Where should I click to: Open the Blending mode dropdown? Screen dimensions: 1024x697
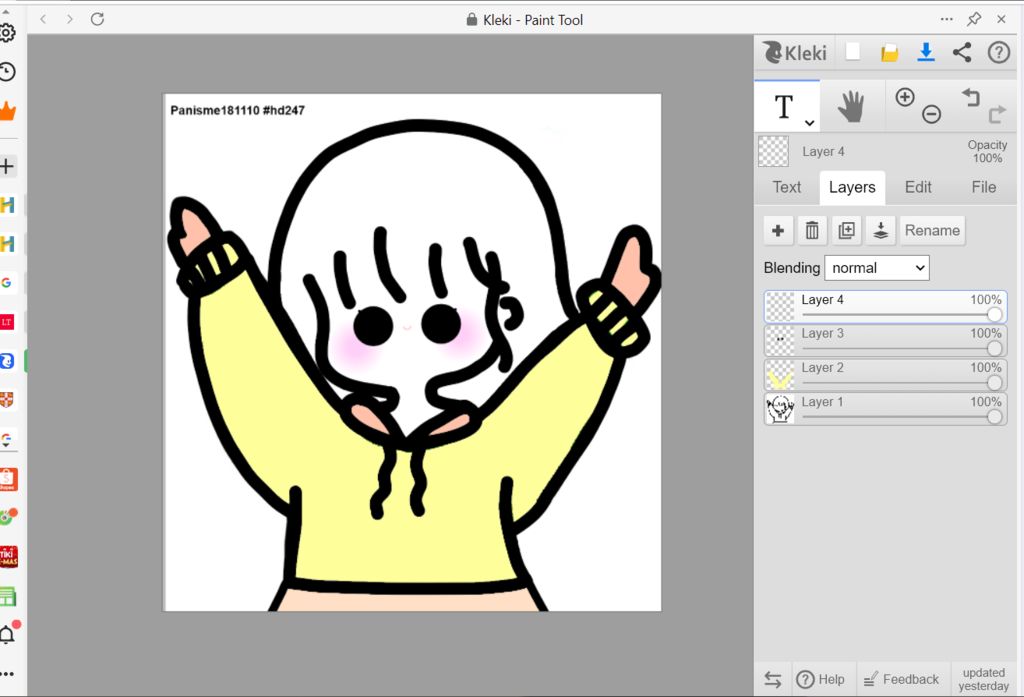click(x=876, y=268)
